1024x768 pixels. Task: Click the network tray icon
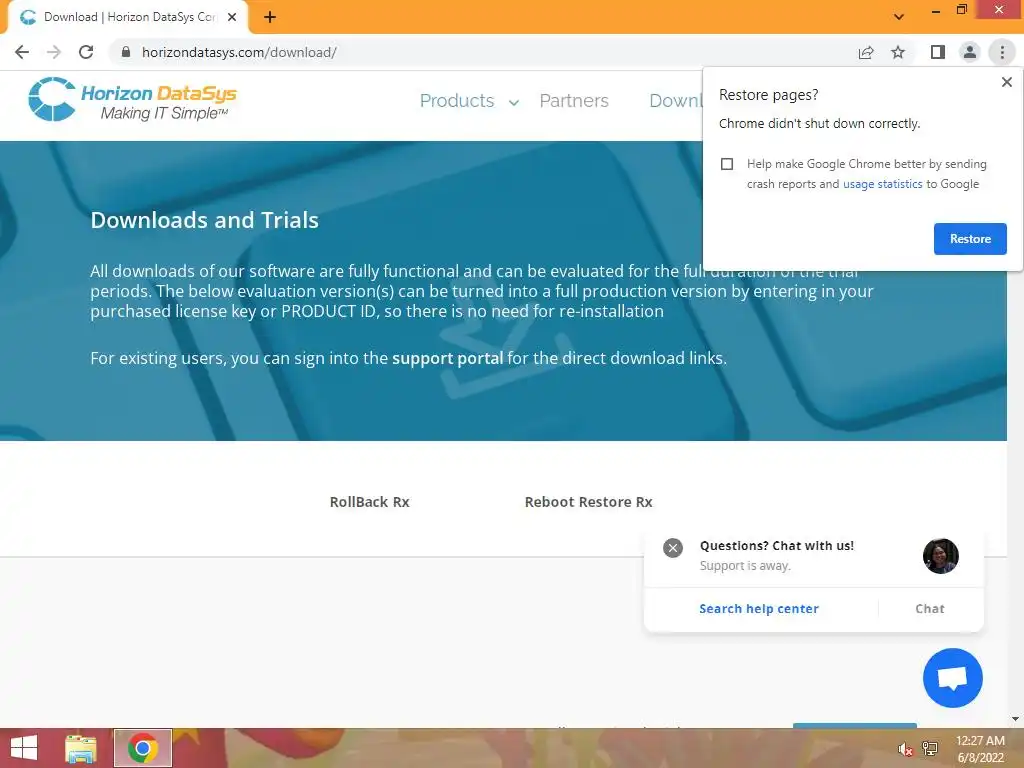point(930,749)
